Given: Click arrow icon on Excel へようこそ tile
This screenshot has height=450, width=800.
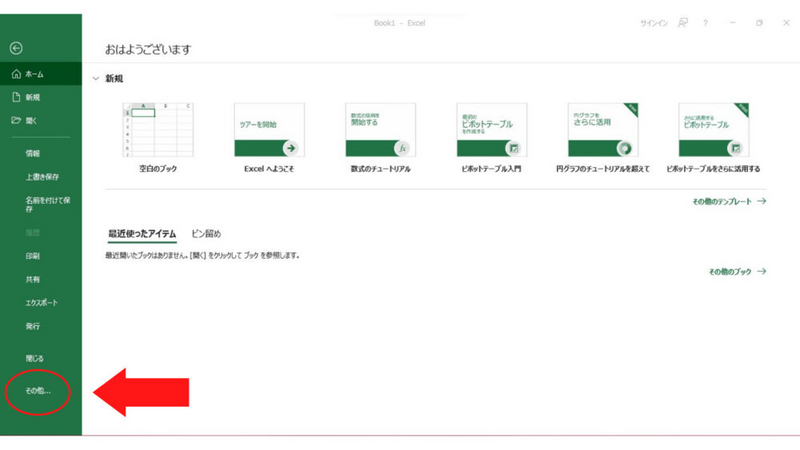Looking at the screenshot, I should coord(291,148).
